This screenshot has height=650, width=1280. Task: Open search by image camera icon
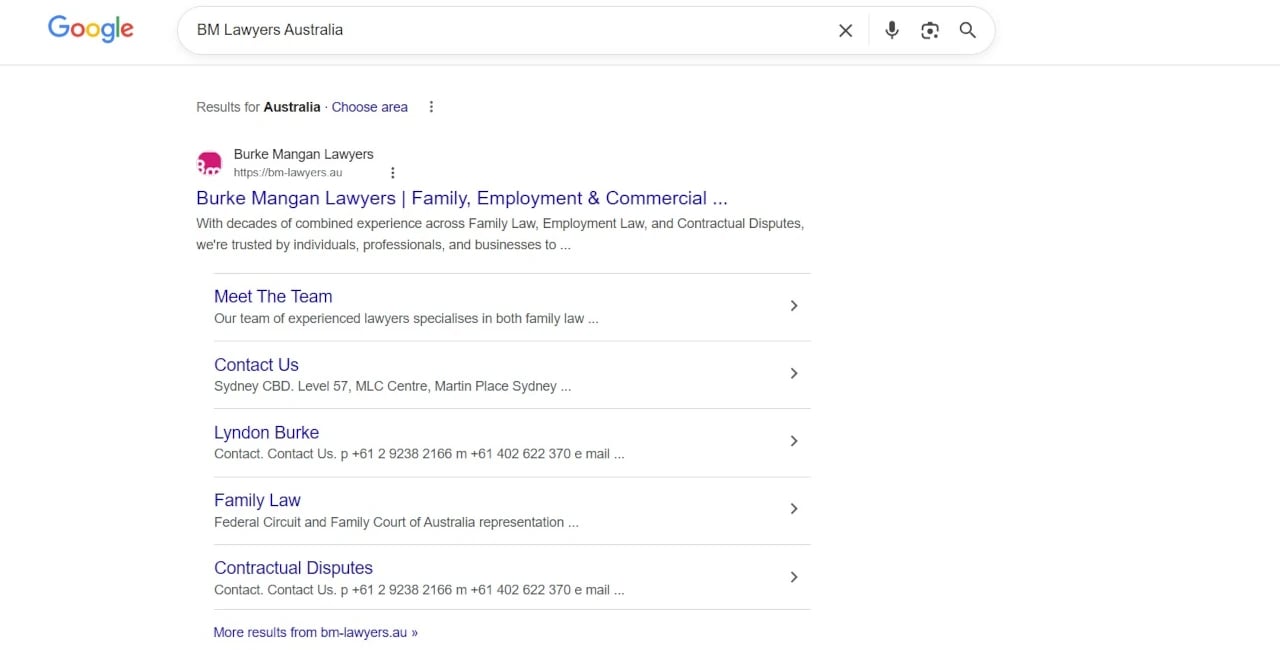pyautogui.click(x=930, y=30)
